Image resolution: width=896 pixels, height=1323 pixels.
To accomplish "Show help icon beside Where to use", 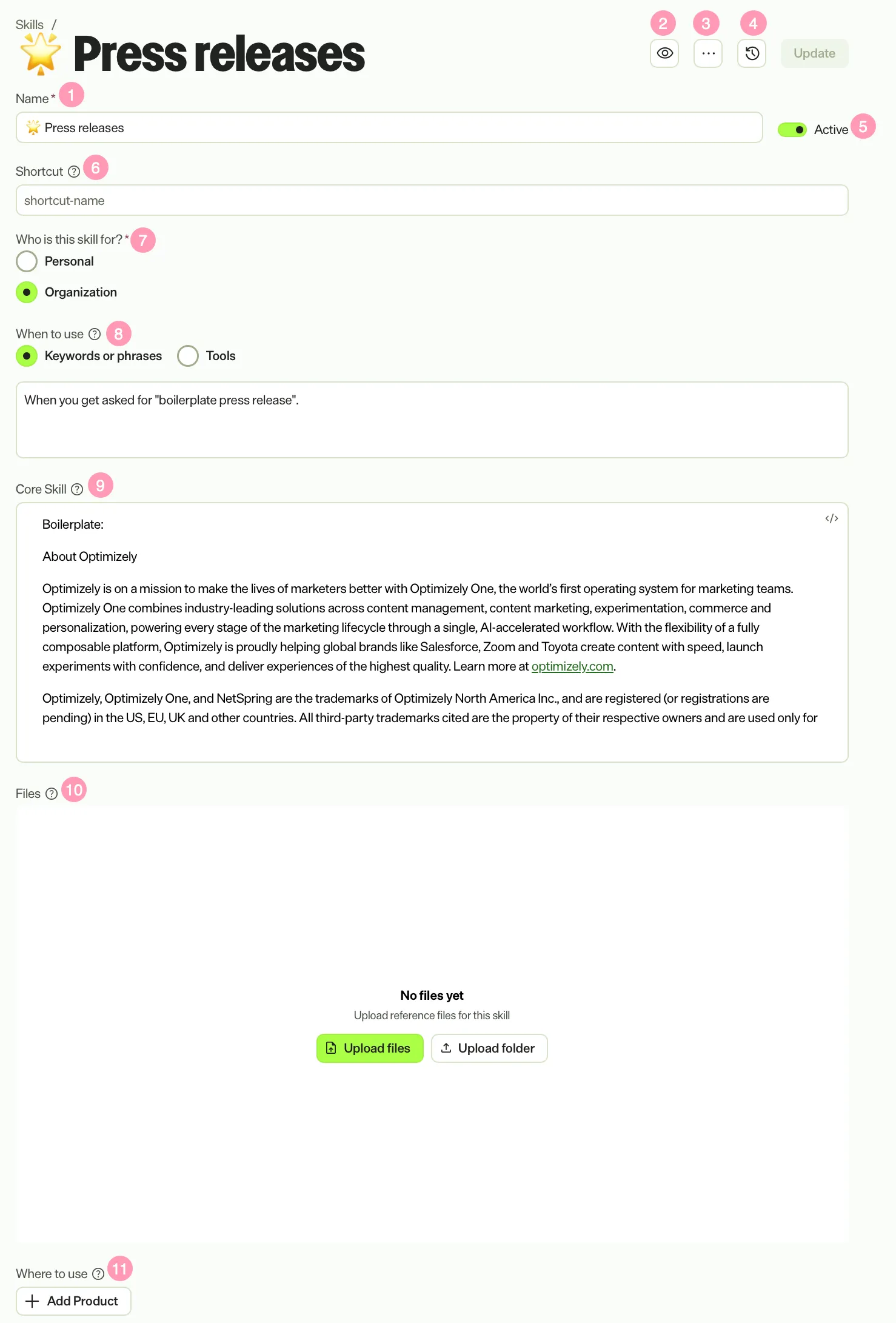I will tap(98, 1274).
